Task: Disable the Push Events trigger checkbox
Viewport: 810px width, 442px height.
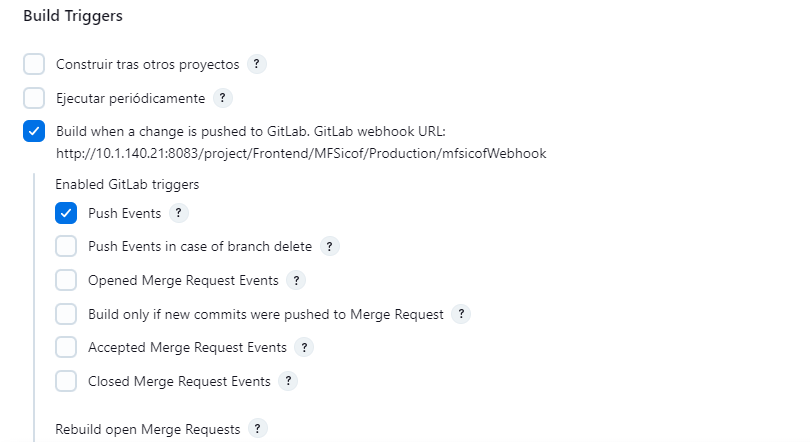Action: [x=66, y=213]
